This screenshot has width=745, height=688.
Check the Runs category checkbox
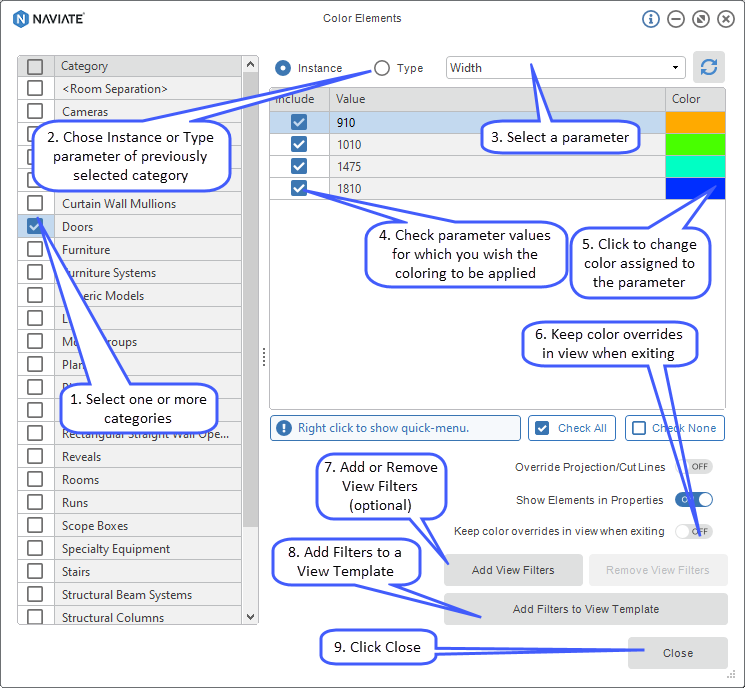[35, 502]
